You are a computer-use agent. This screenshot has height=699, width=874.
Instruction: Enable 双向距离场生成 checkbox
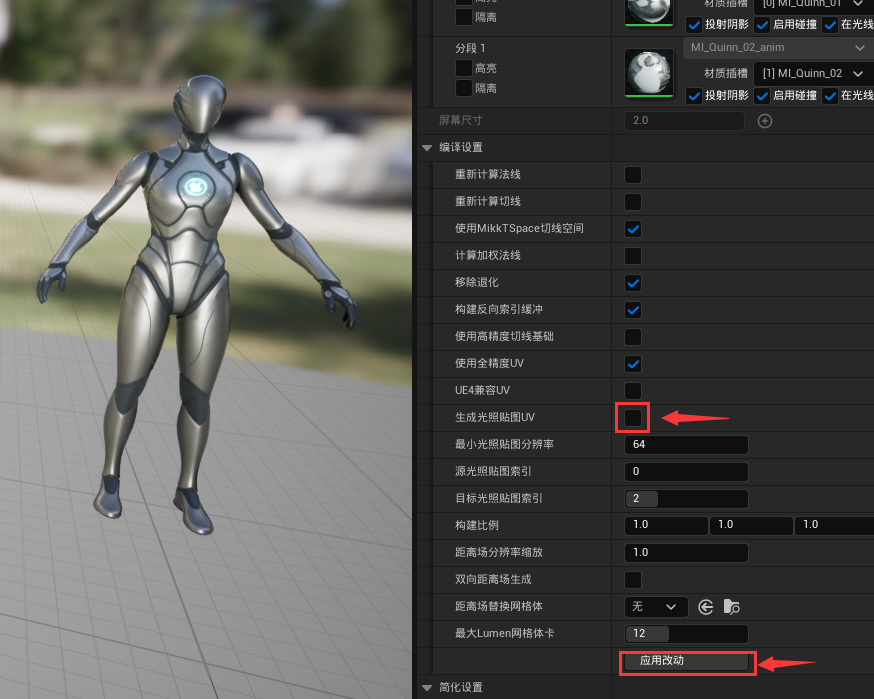633,580
